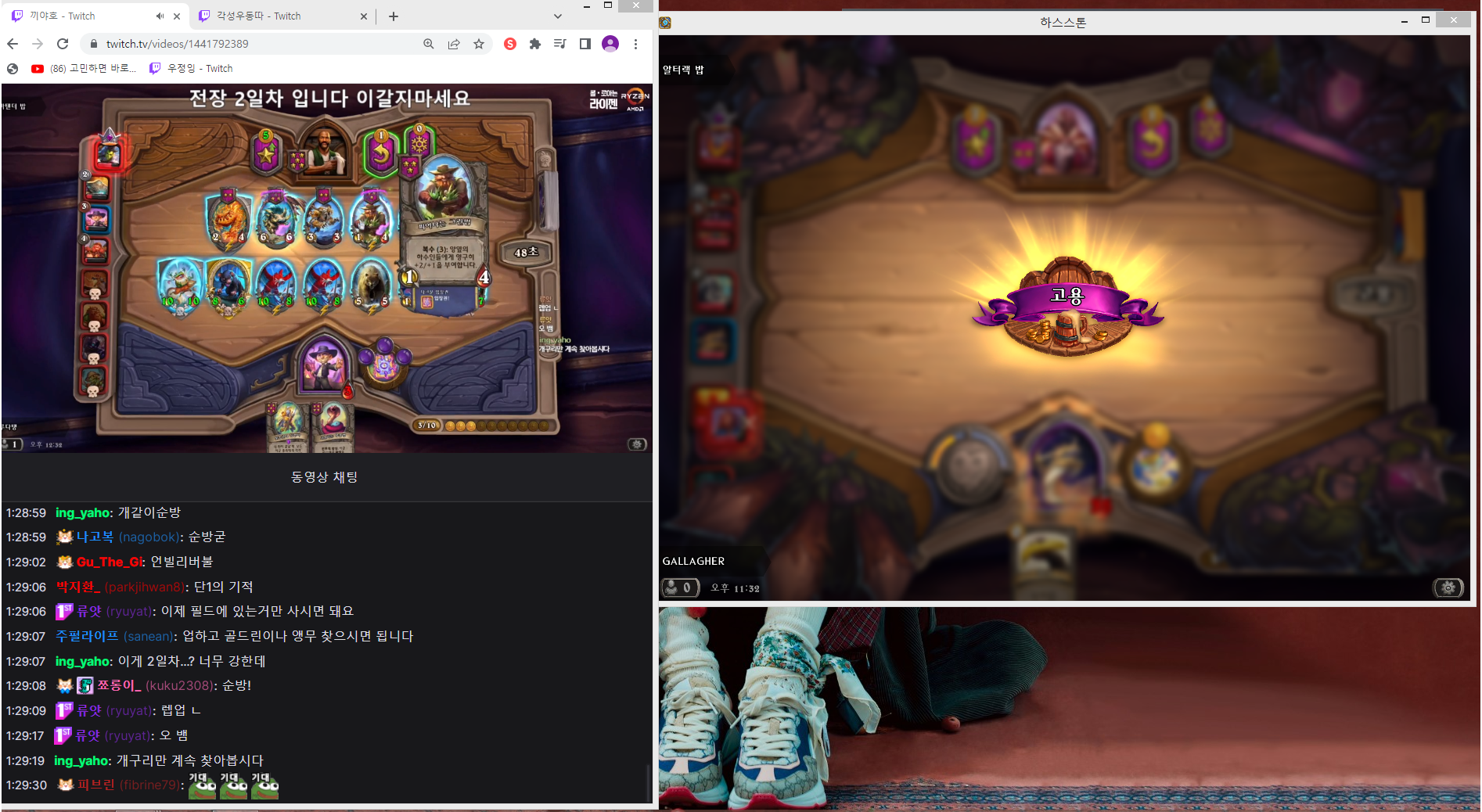1482x812 pixels.
Task: Open the Extensions puzzle piece menu
Action: [535, 44]
